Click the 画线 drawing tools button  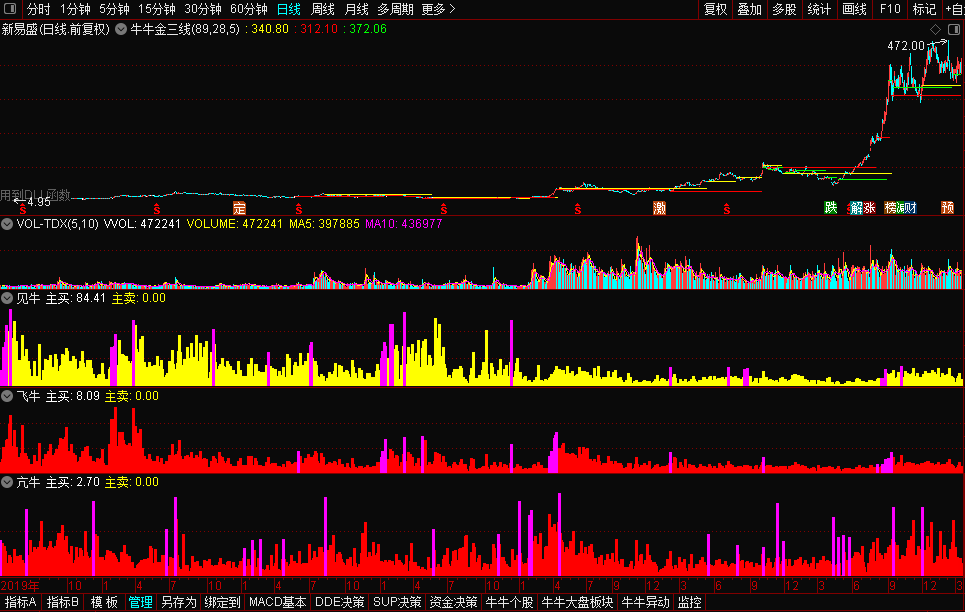click(x=854, y=9)
